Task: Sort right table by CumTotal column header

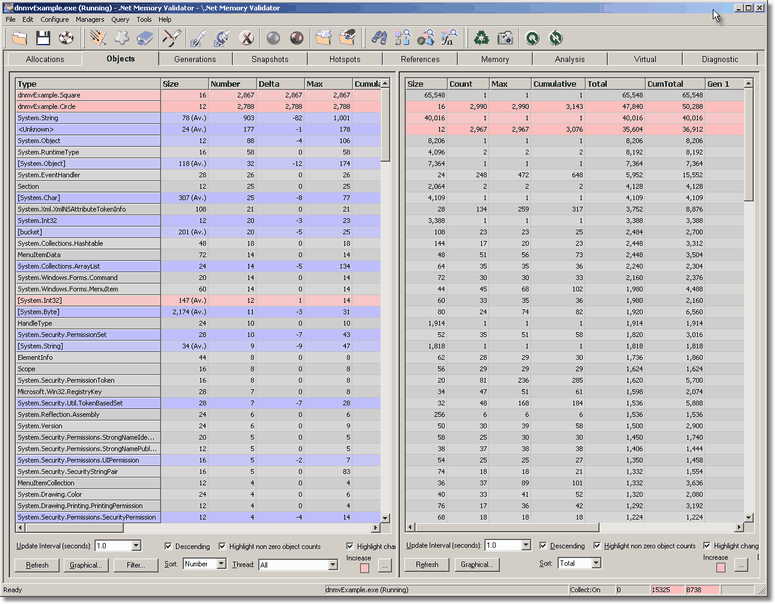Action: 675,84
